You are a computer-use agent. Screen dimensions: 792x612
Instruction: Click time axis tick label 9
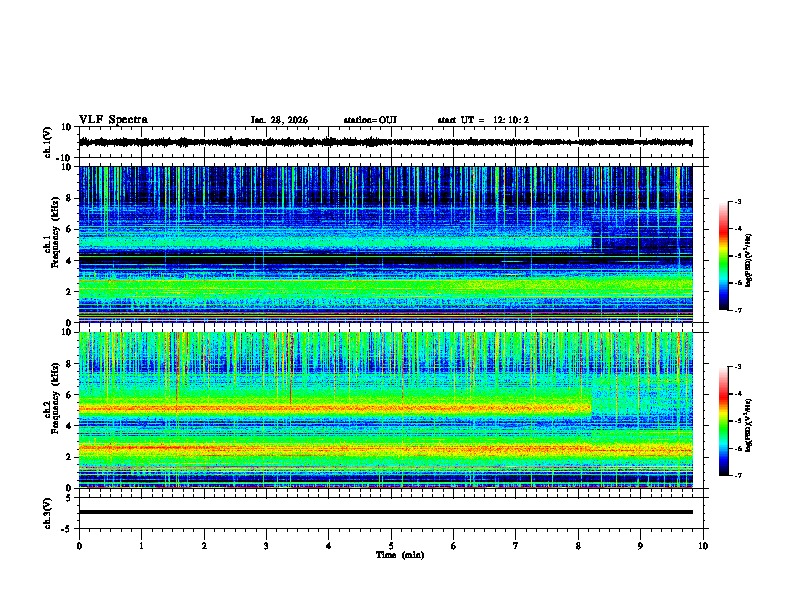640,546
